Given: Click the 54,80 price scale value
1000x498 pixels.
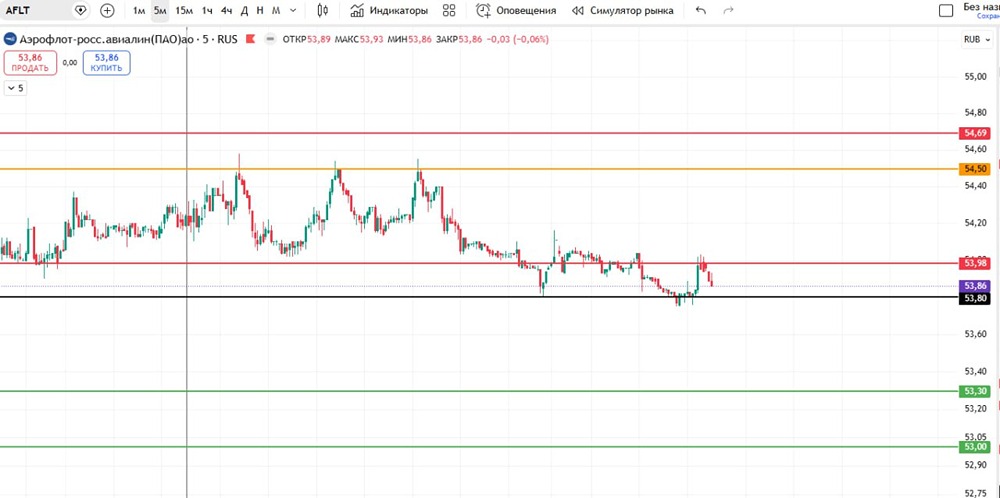Looking at the screenshot, I should pos(976,113).
